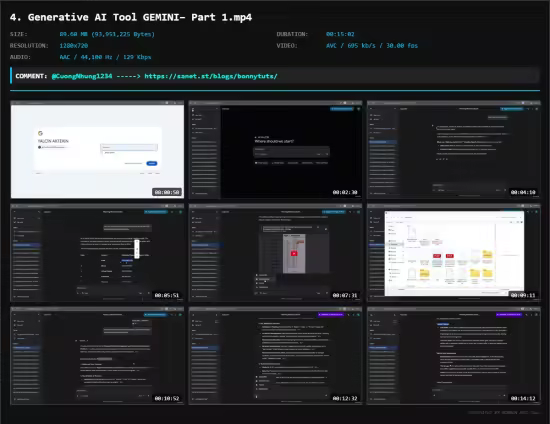550x424 pixels.
Task: Open the thumbnail stamped 00:04:10
Action: (x=454, y=150)
